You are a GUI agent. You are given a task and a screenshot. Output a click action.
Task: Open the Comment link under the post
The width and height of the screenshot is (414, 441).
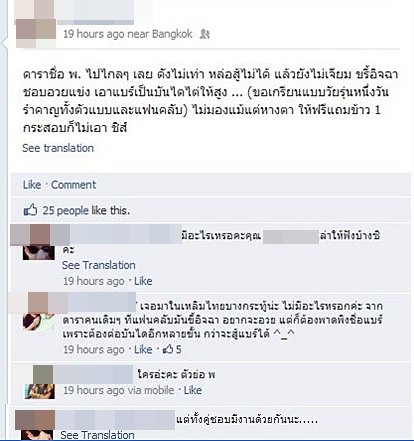(x=73, y=185)
